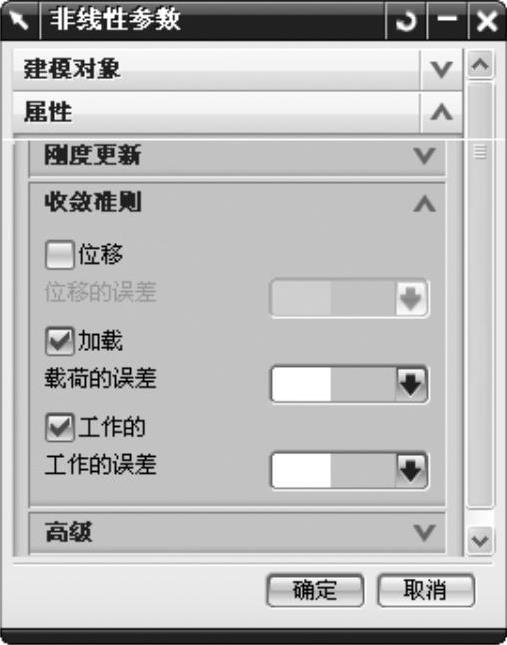The width and height of the screenshot is (507, 645).
Task: Click the vertical scrollbar thumb
Action: click(x=480, y=295)
